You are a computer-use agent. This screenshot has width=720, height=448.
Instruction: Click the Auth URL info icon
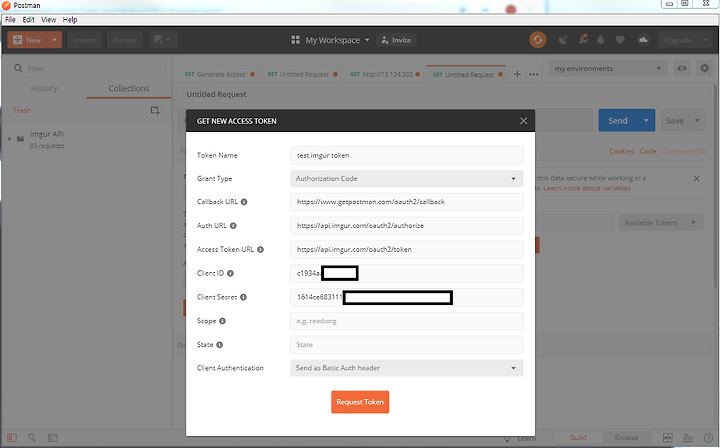click(x=233, y=225)
